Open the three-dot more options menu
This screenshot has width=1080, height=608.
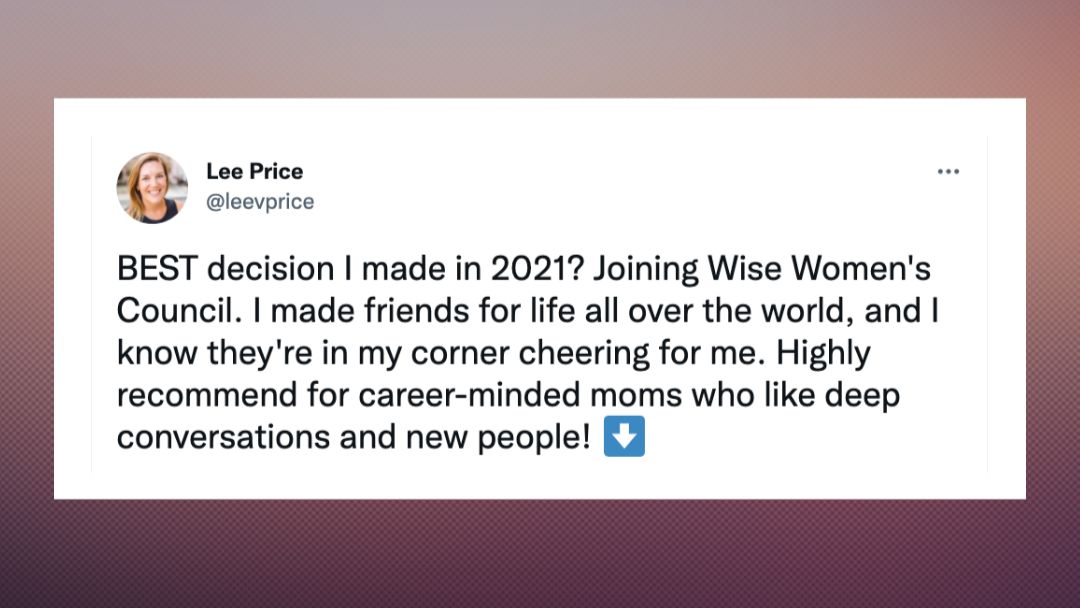(948, 171)
